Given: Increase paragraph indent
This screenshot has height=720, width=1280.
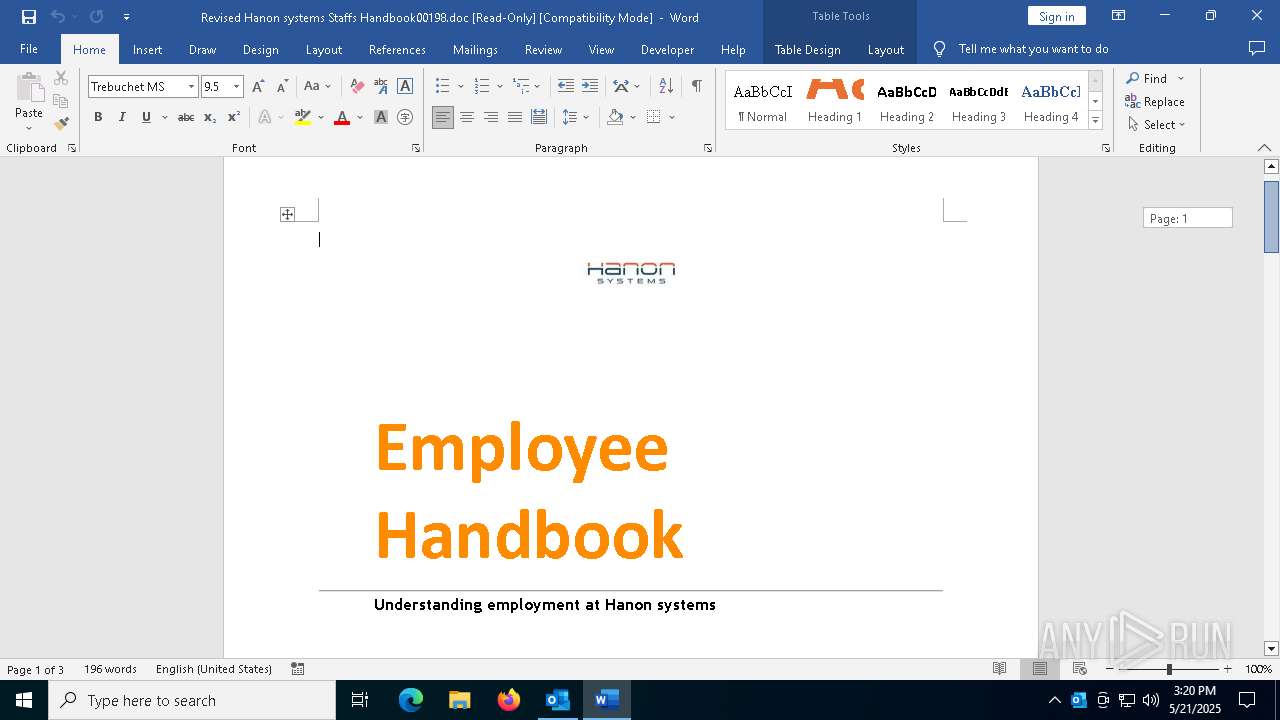Looking at the screenshot, I should point(590,87).
